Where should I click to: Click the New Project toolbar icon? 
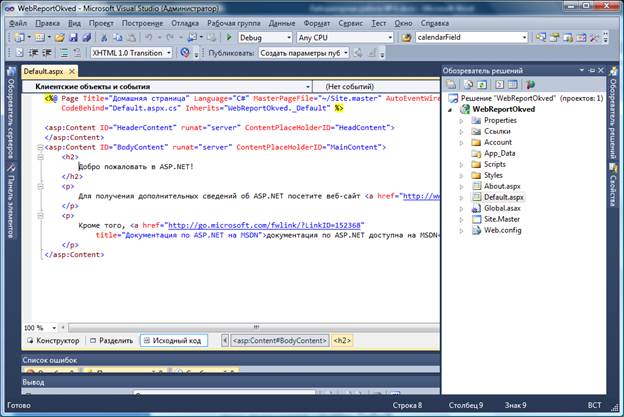19,38
